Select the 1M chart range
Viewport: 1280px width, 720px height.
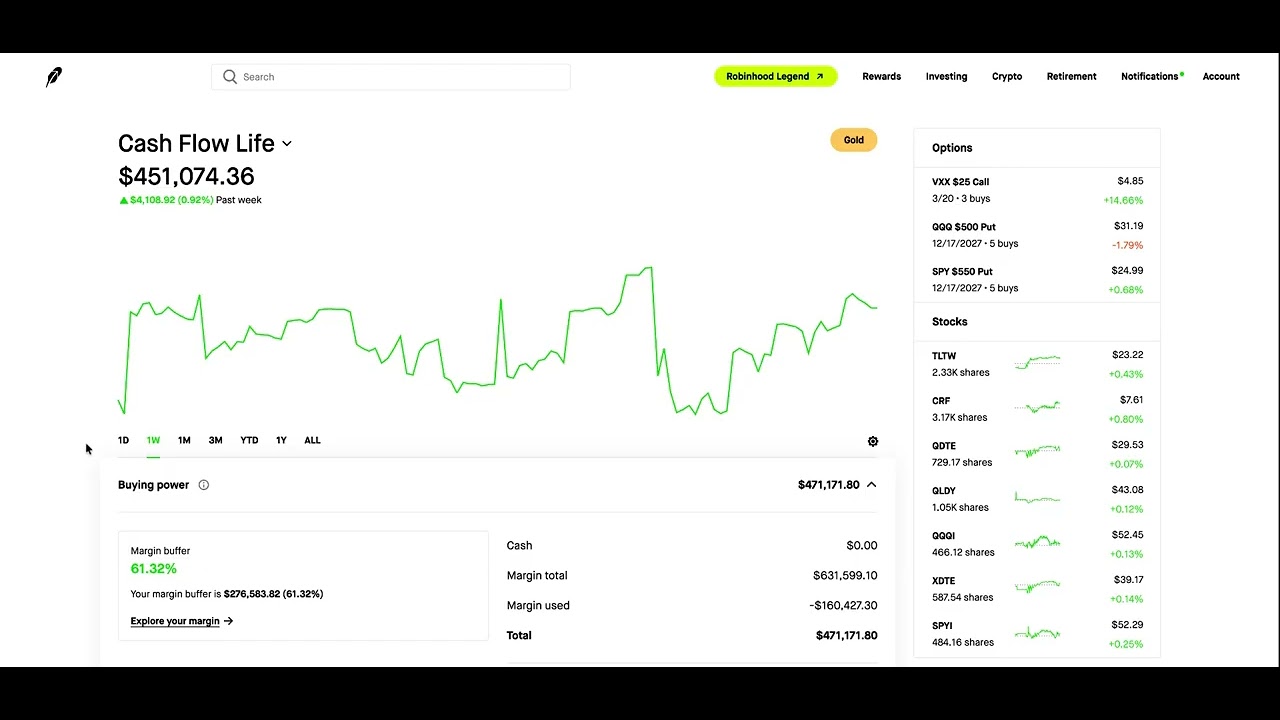click(x=184, y=440)
